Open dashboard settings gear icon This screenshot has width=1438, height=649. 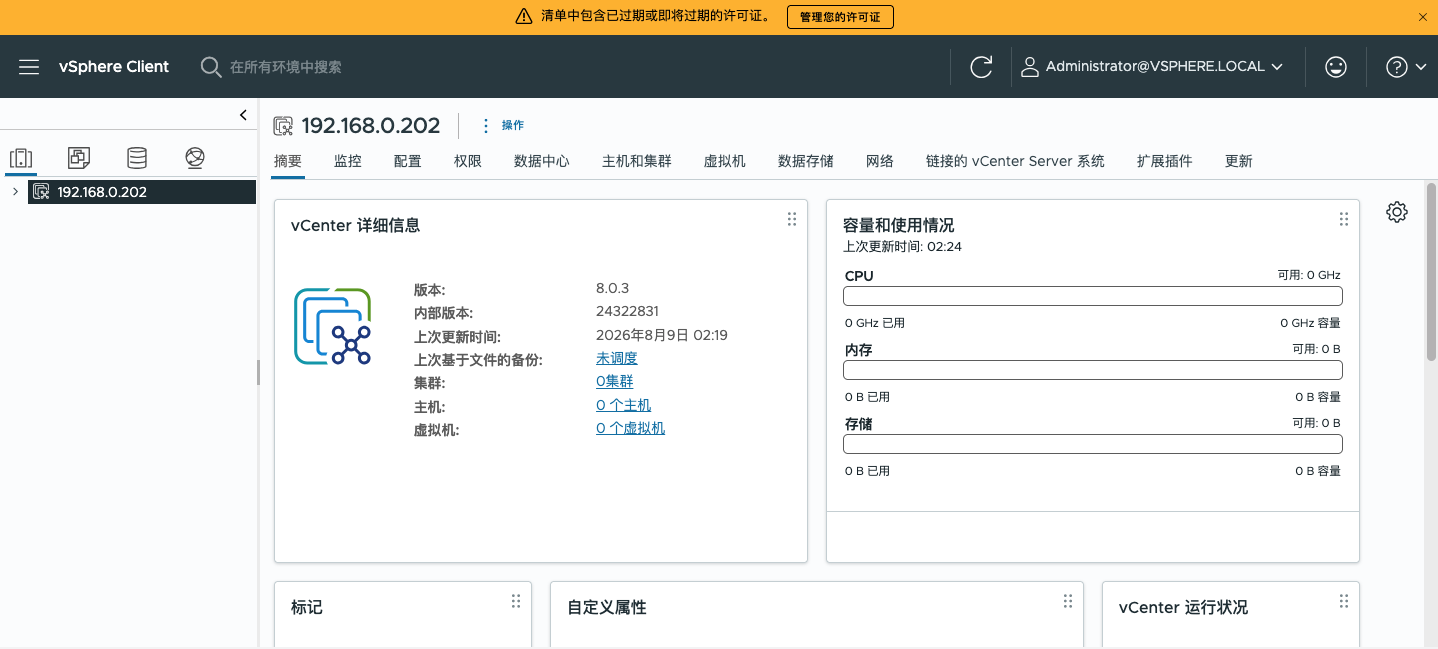pyautogui.click(x=1397, y=212)
